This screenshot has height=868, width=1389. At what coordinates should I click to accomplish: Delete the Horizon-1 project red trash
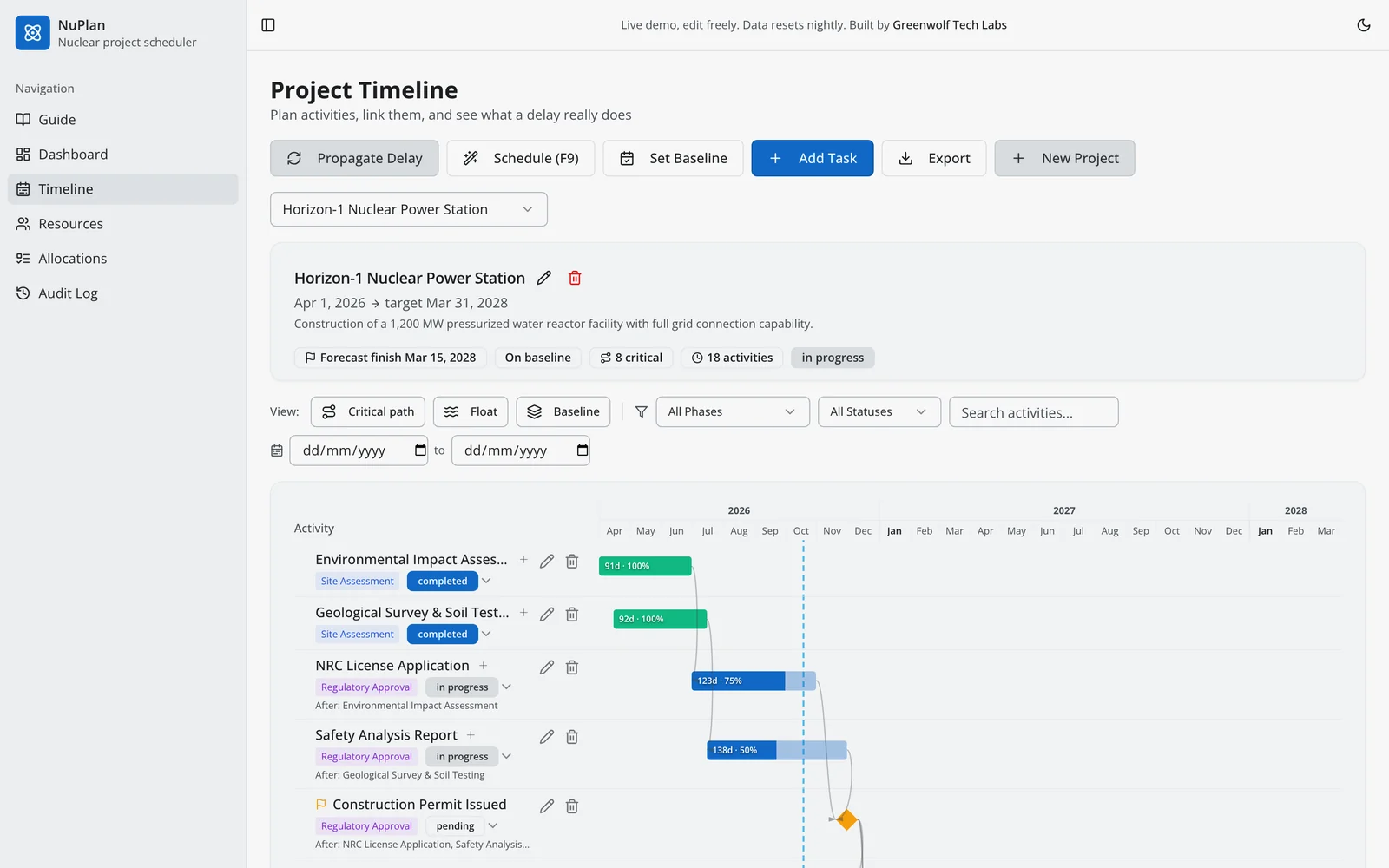click(575, 278)
